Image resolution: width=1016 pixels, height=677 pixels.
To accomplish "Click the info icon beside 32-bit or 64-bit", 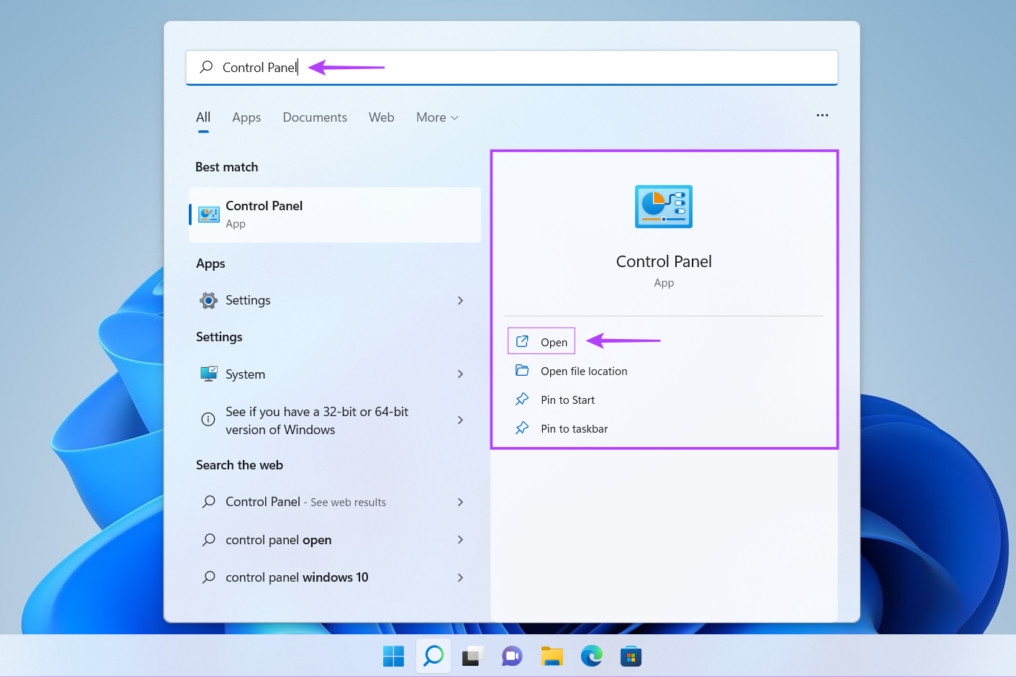I will (x=208, y=419).
